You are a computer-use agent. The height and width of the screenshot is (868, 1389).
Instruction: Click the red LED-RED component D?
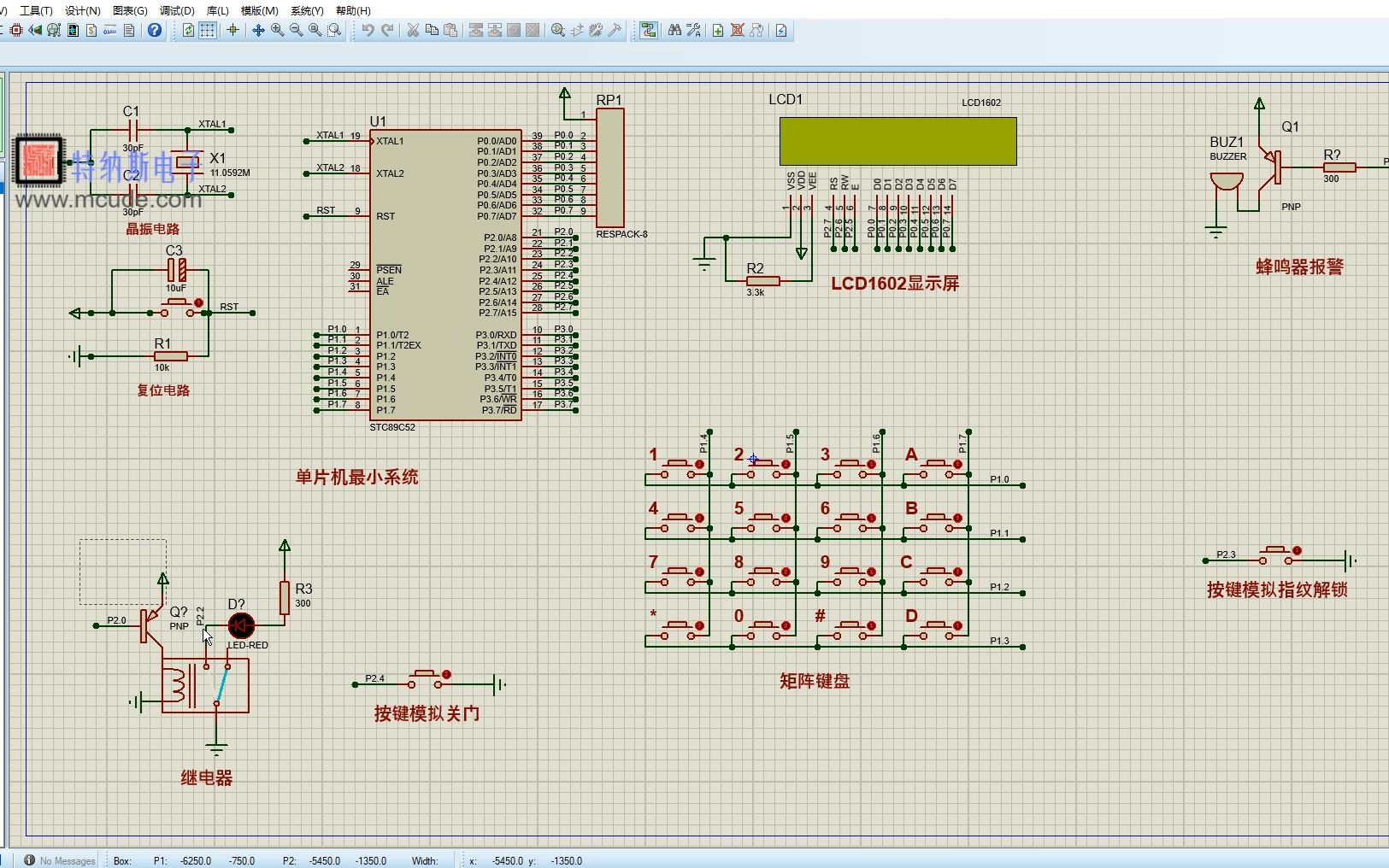click(241, 625)
